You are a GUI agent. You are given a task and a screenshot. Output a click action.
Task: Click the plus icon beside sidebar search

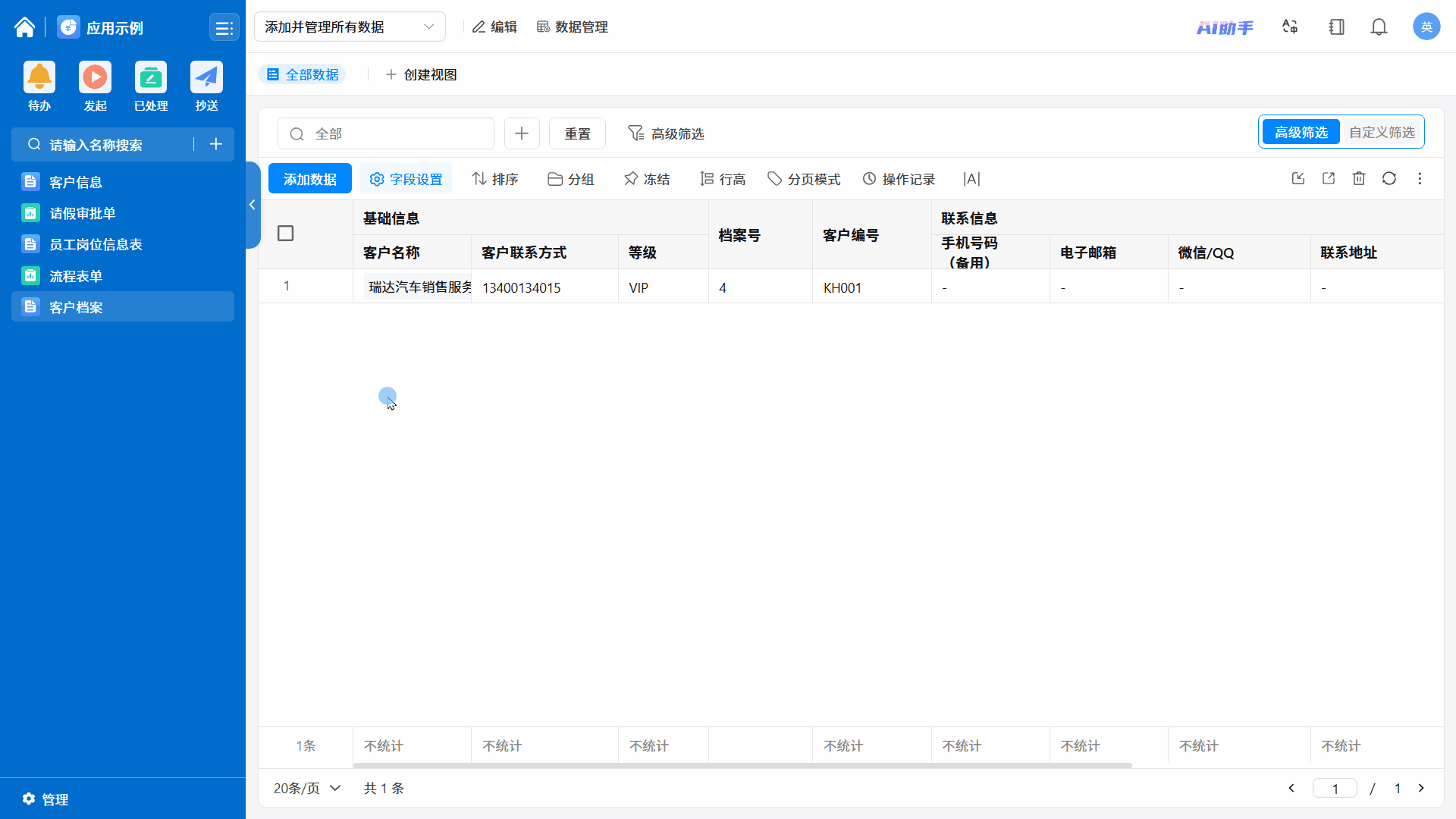[x=216, y=144]
